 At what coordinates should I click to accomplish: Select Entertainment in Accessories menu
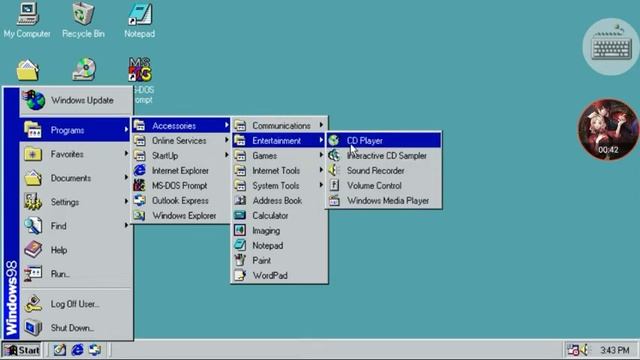point(279,141)
